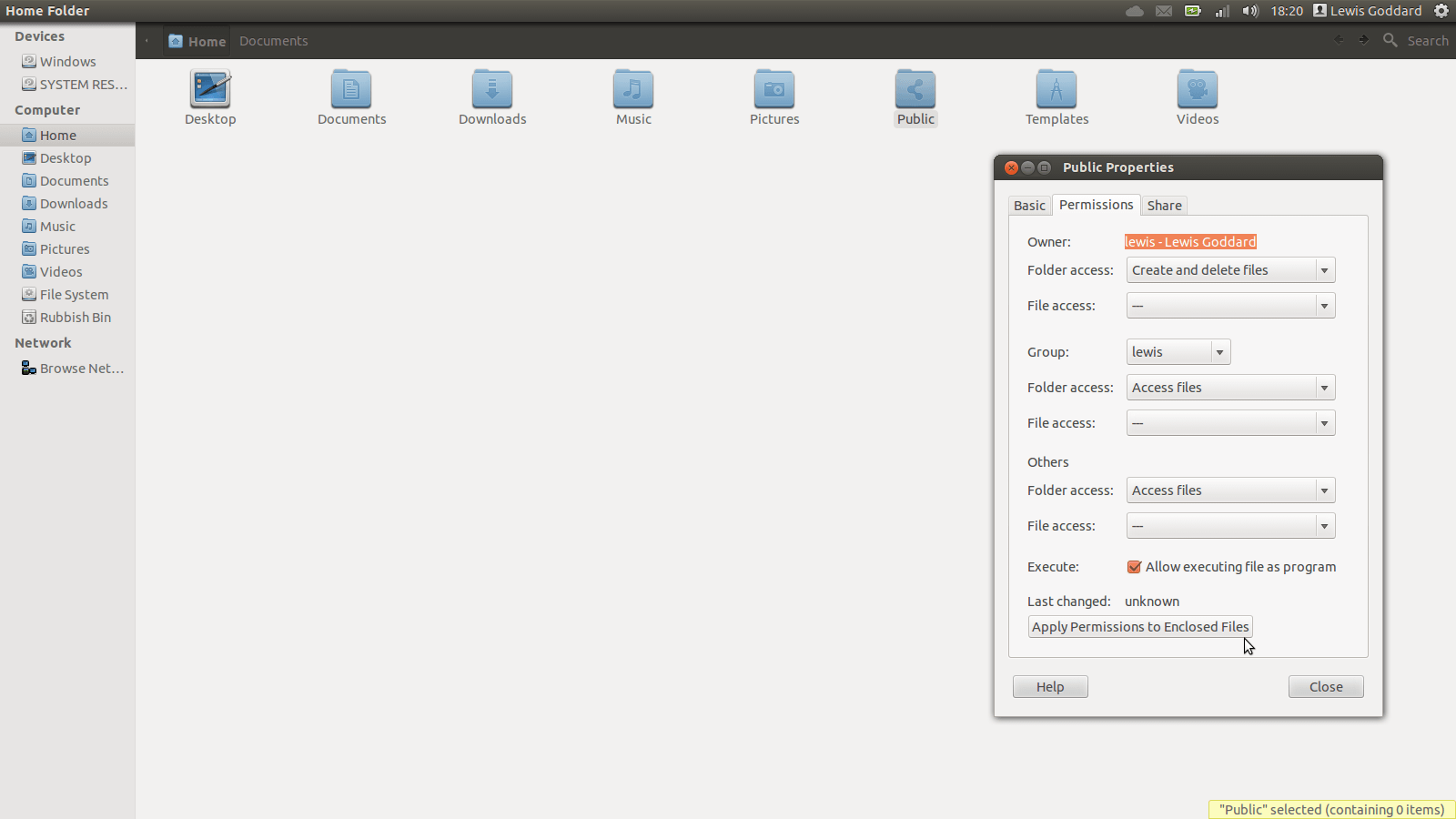Open the Music folder icon in main view

633,89
